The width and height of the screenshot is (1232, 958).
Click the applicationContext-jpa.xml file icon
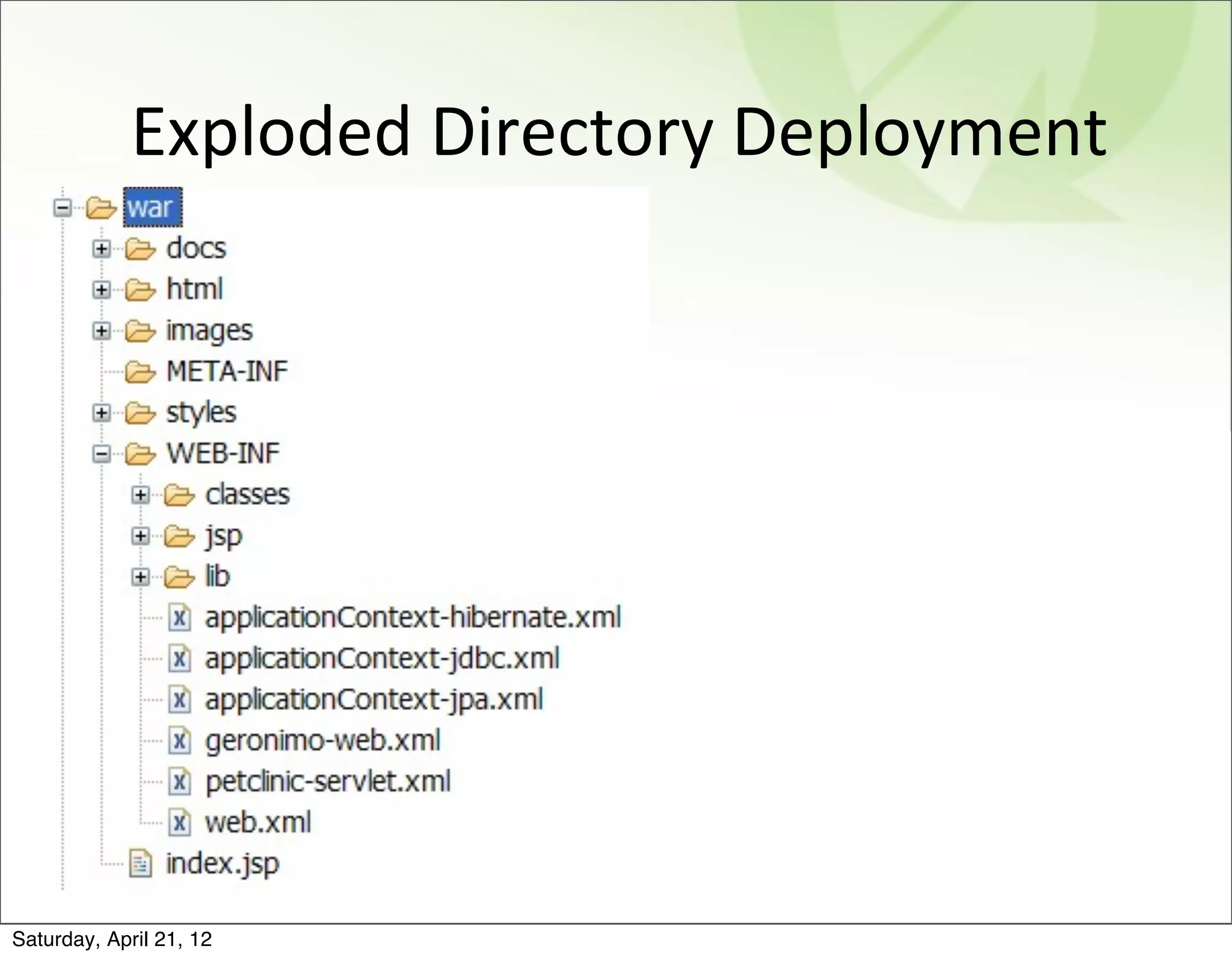(x=179, y=700)
